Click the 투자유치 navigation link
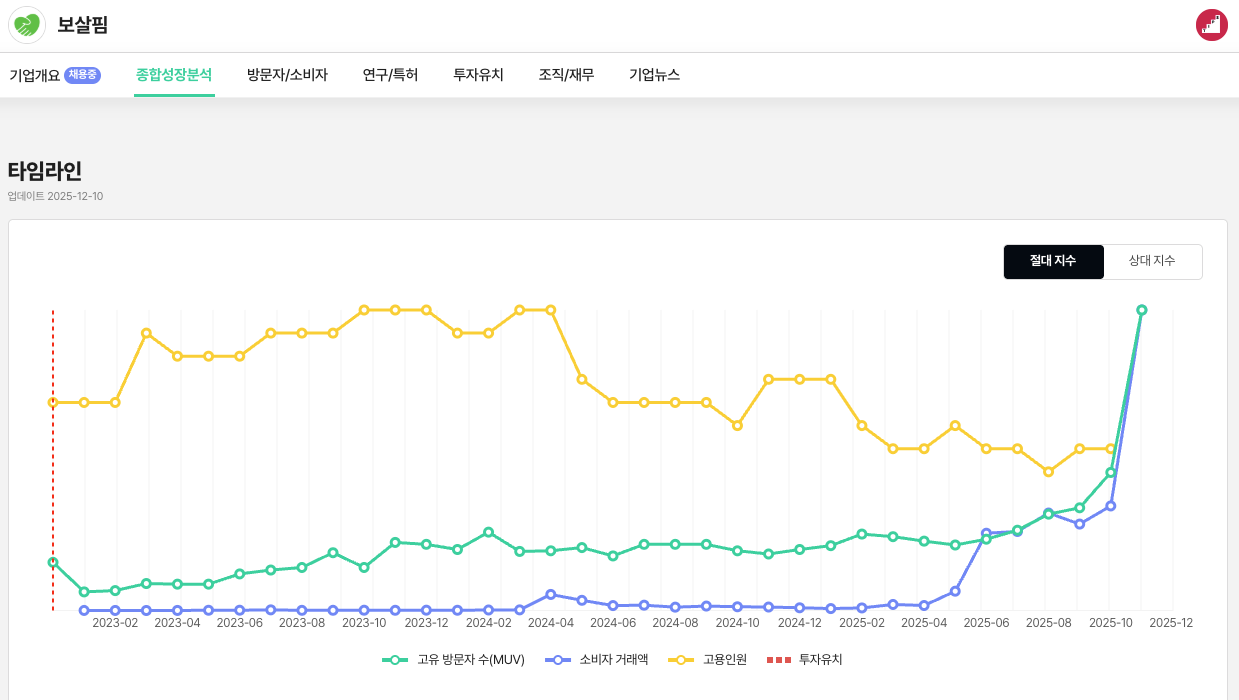 pyautogui.click(x=477, y=74)
